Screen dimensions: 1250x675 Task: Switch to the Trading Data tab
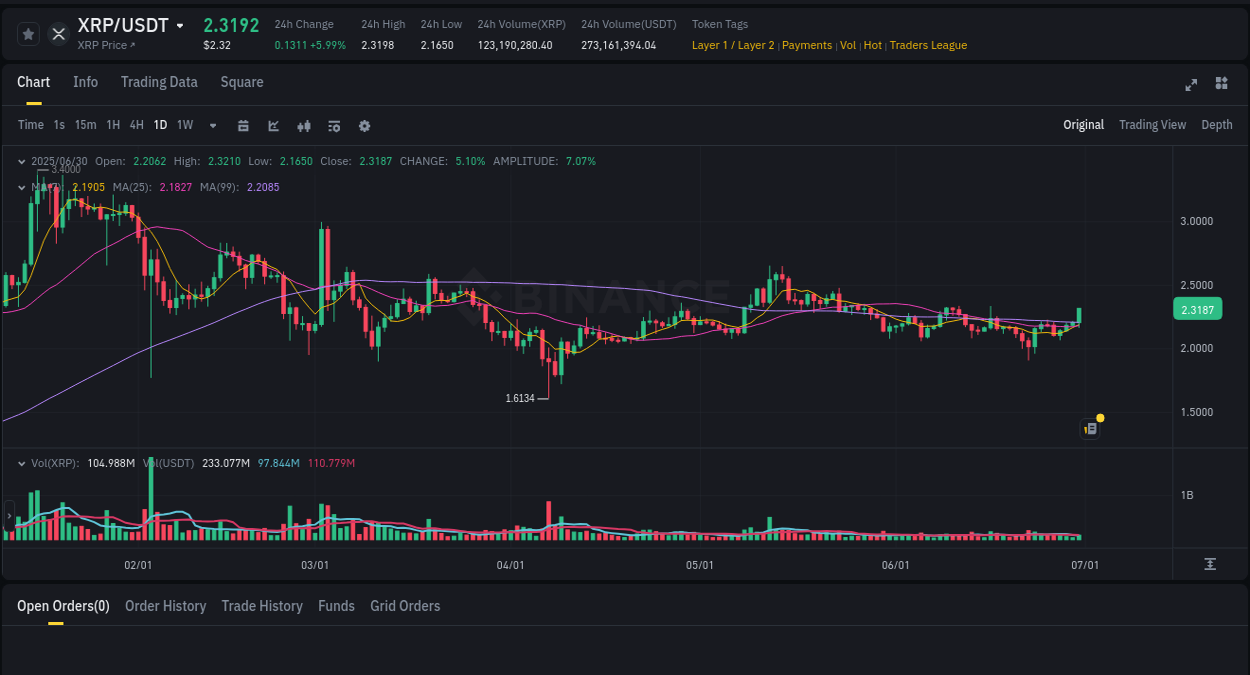pyautogui.click(x=159, y=82)
